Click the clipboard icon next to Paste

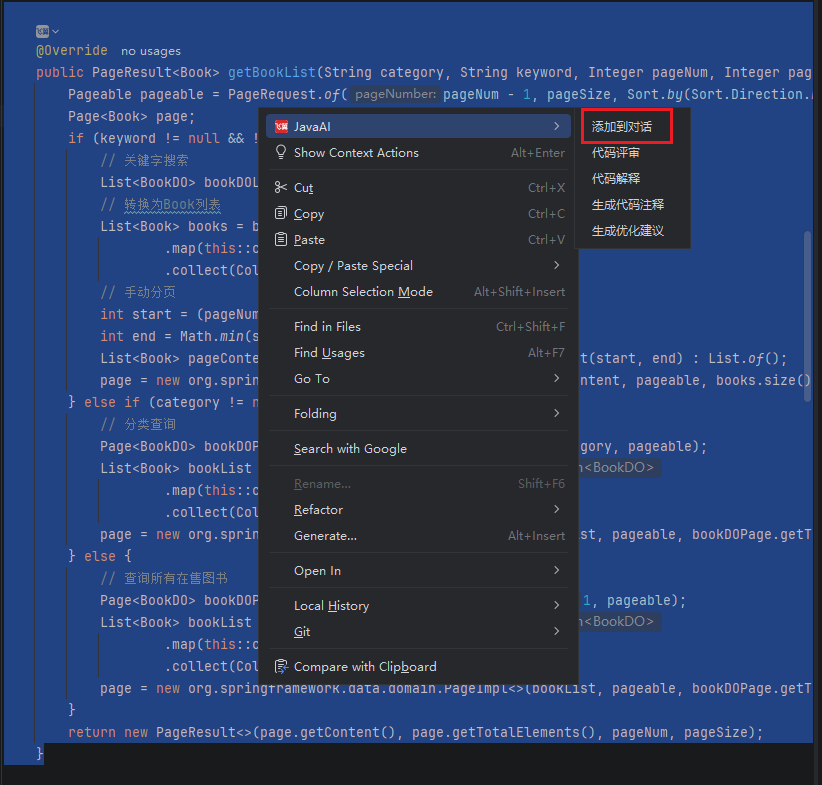tap(281, 239)
